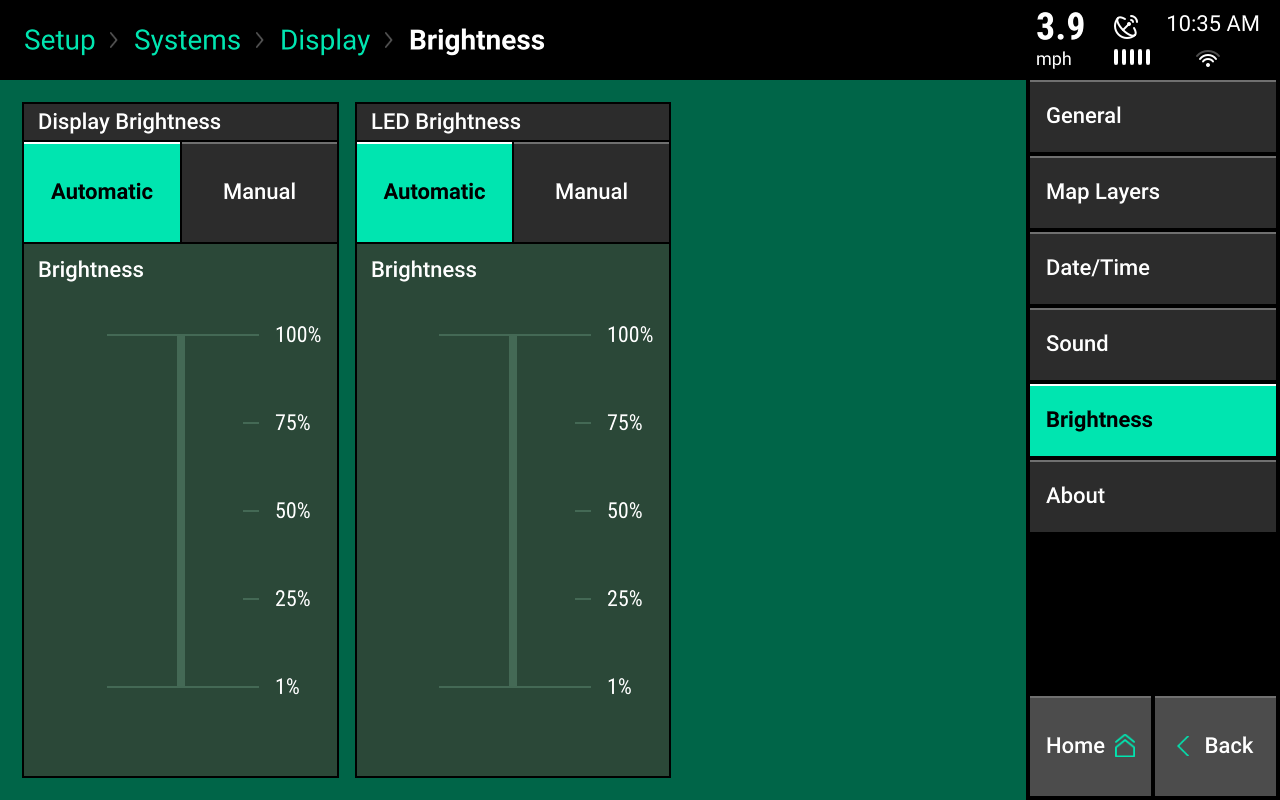The height and width of the screenshot is (800, 1280).
Task: Select the Brightness settings tab
Action: pyautogui.click(x=1153, y=420)
